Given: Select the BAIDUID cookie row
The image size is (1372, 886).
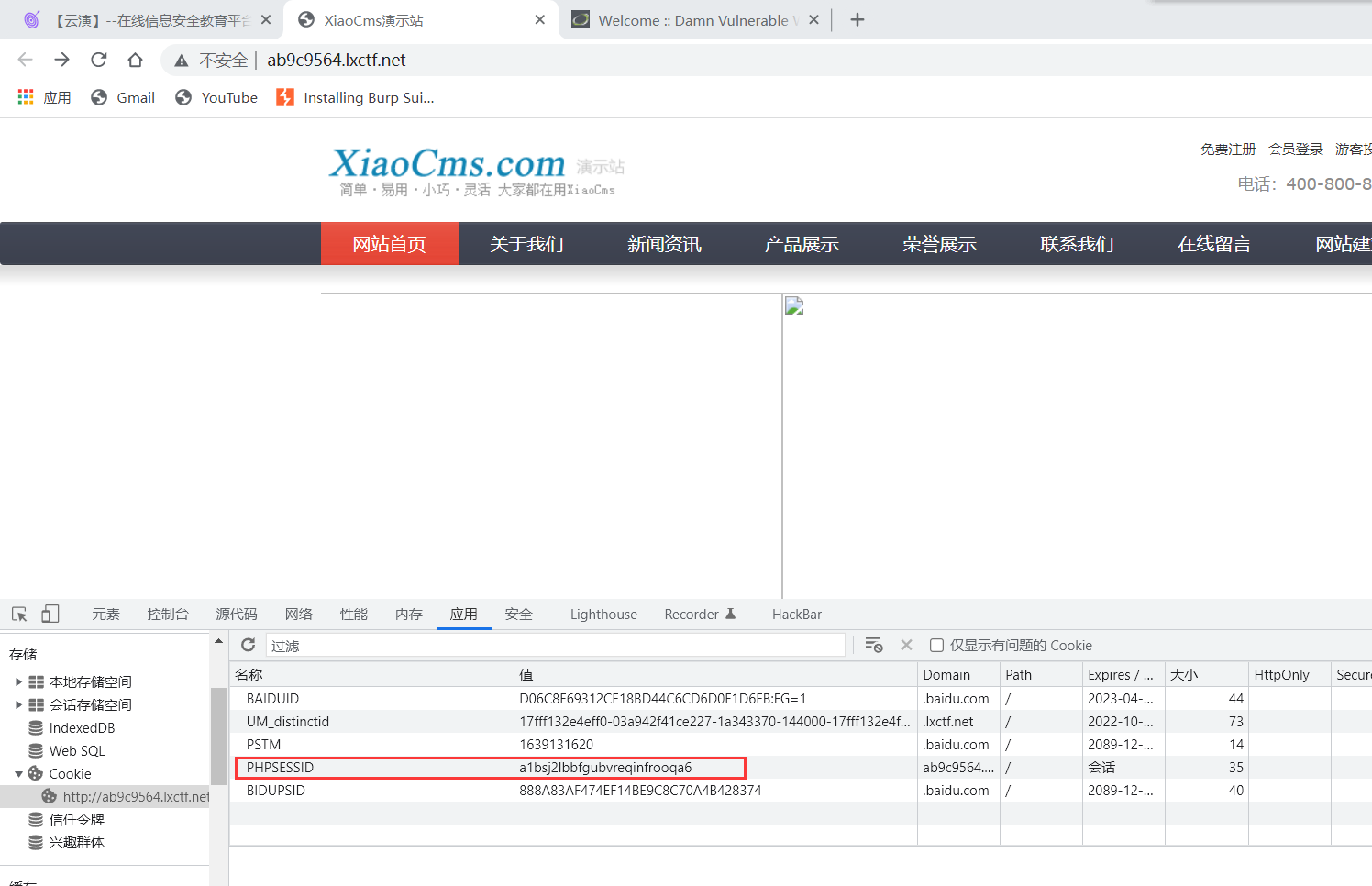Looking at the screenshot, I should 801,699.
